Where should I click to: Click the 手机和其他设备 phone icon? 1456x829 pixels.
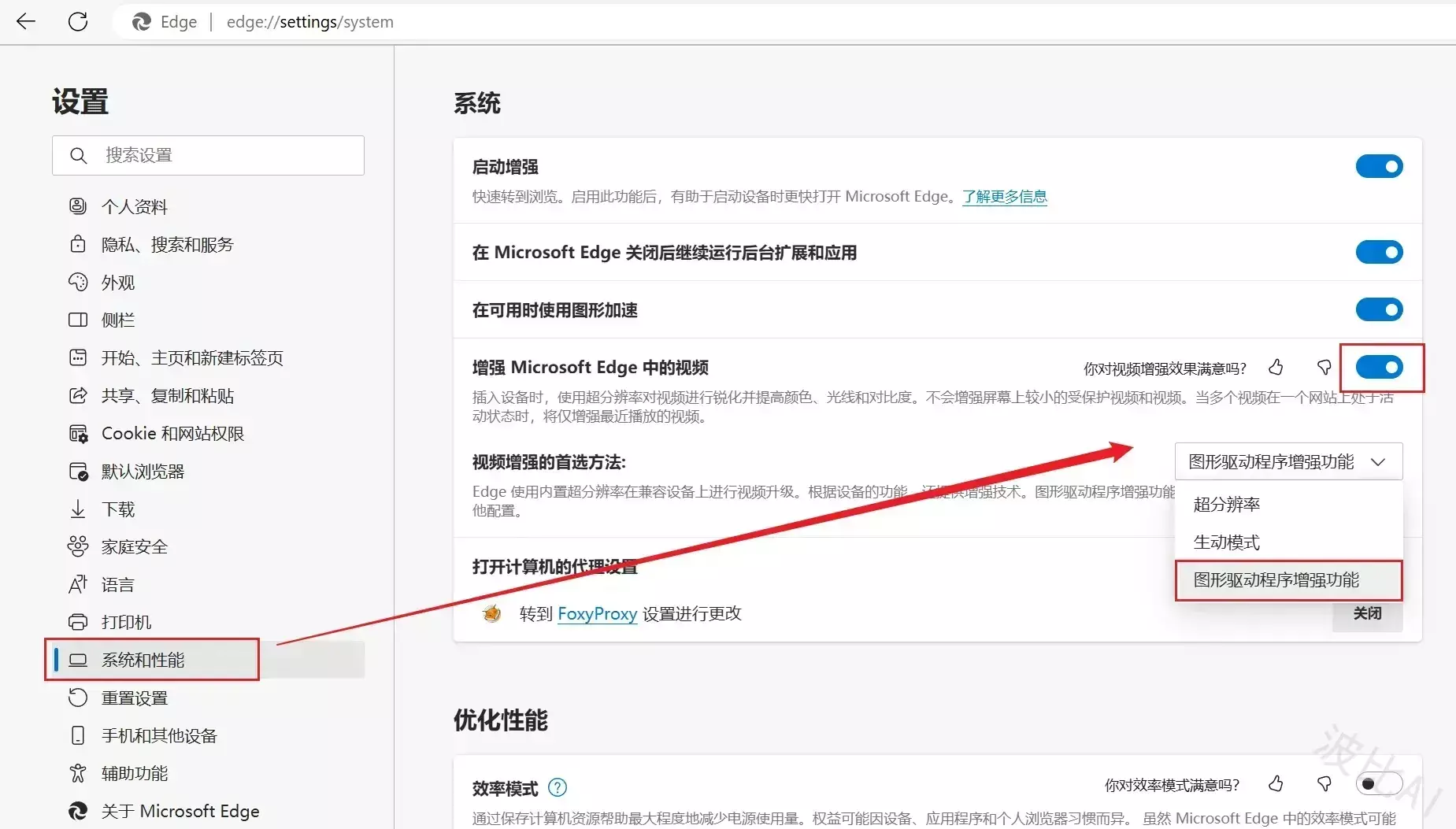pyautogui.click(x=78, y=735)
